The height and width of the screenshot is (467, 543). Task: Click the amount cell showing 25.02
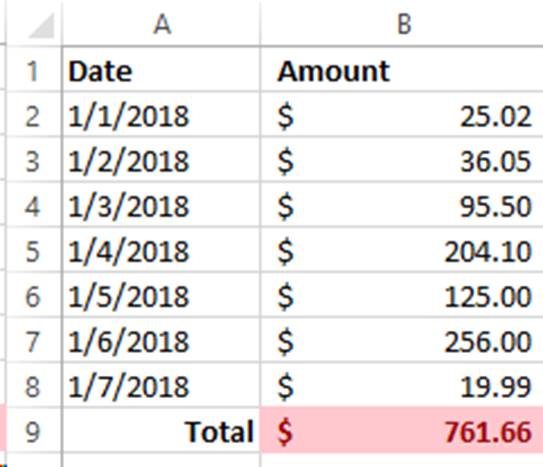point(402,115)
